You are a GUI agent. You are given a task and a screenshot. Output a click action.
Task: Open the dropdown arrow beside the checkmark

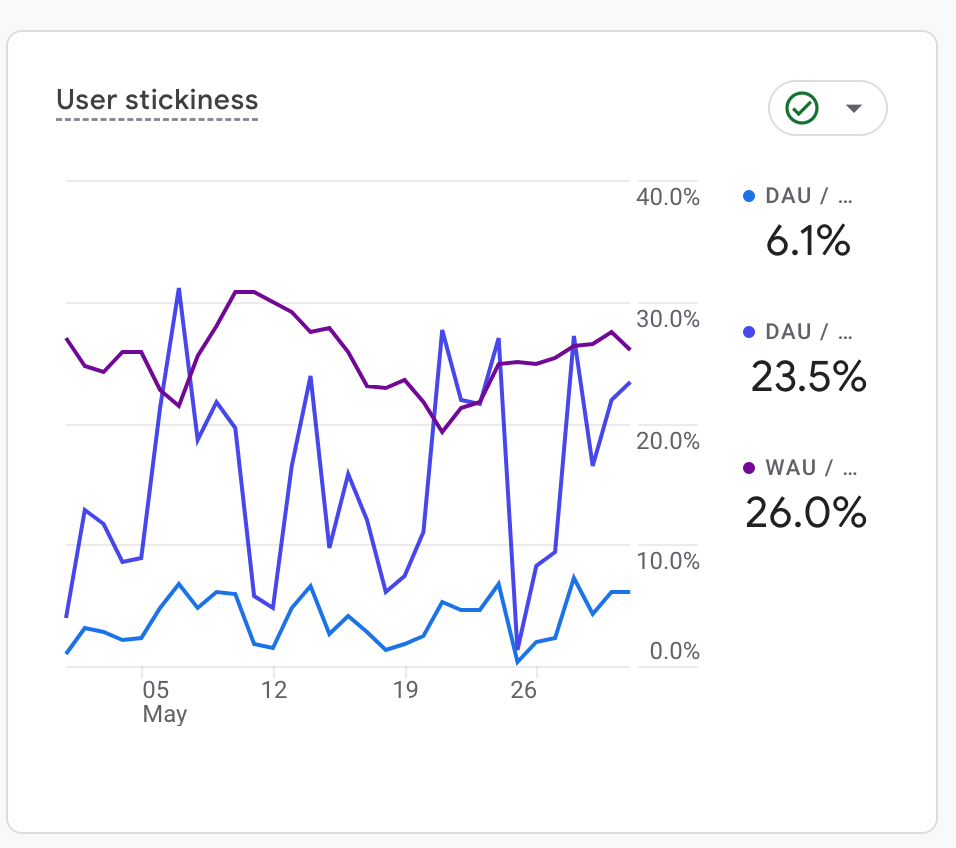point(853,108)
